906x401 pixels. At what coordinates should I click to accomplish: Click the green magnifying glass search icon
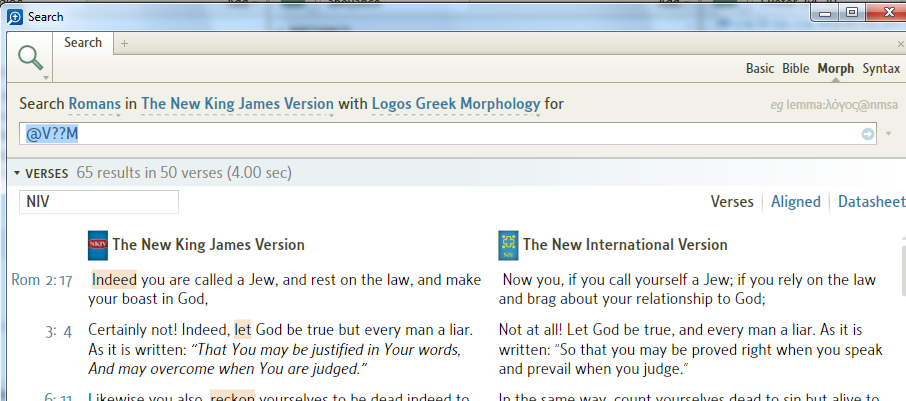[30, 57]
